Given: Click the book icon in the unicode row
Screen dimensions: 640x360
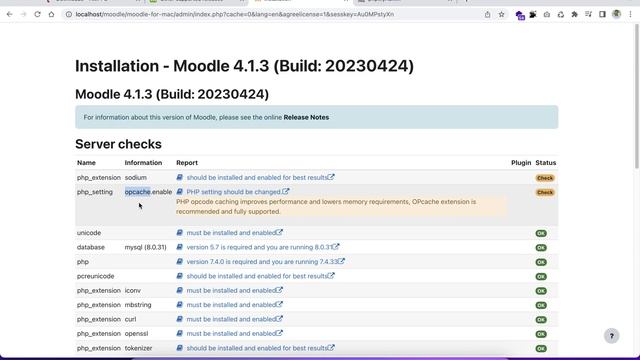Looking at the screenshot, I should click(x=180, y=233).
